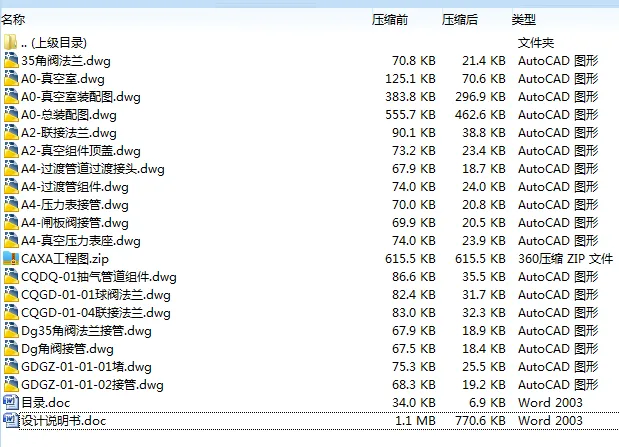Click the 6.9 KB compressed size value
Screen dimensions: 619x447
pyautogui.click(x=487, y=402)
